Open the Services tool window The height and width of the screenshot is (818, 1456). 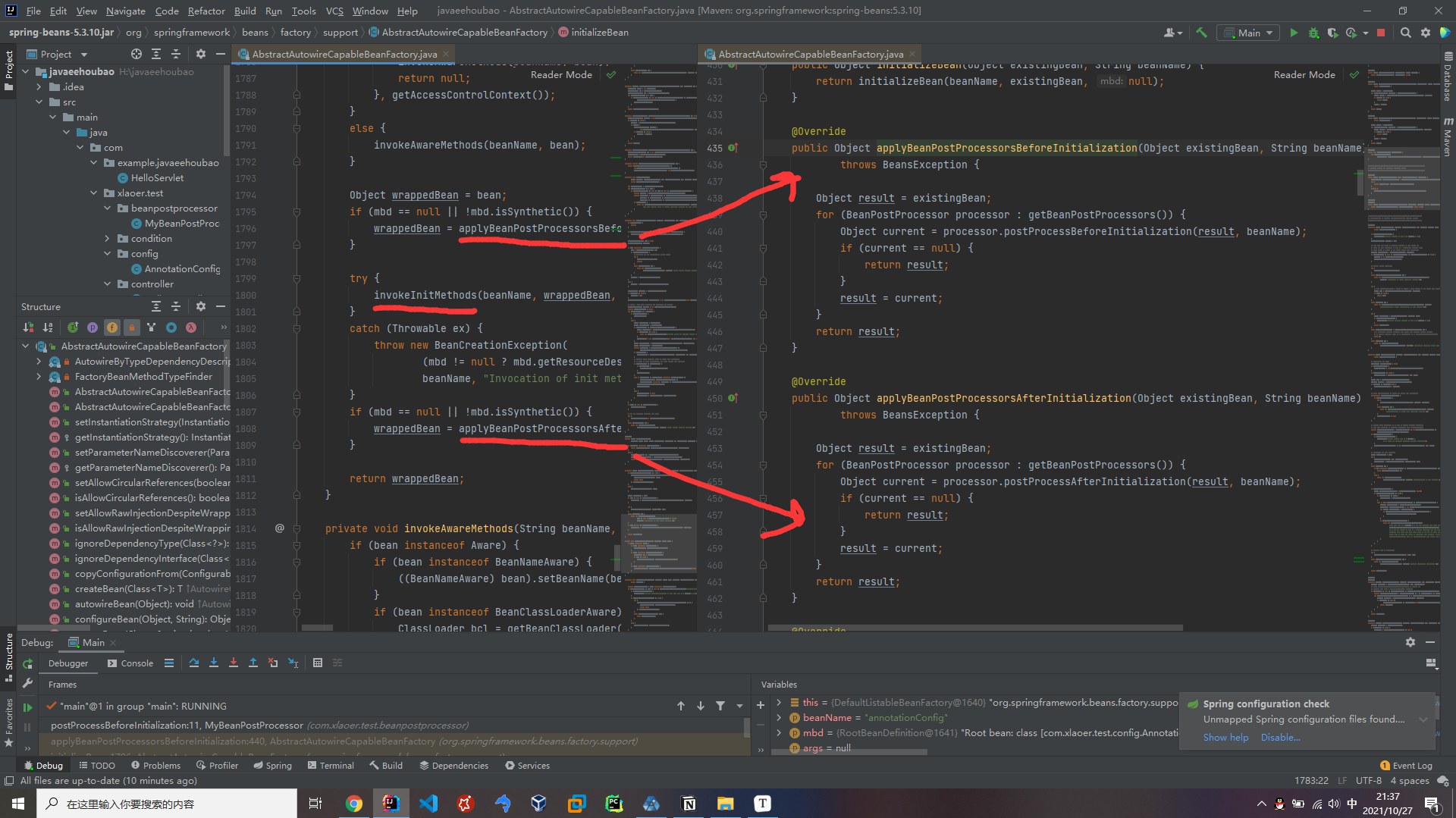[527, 765]
